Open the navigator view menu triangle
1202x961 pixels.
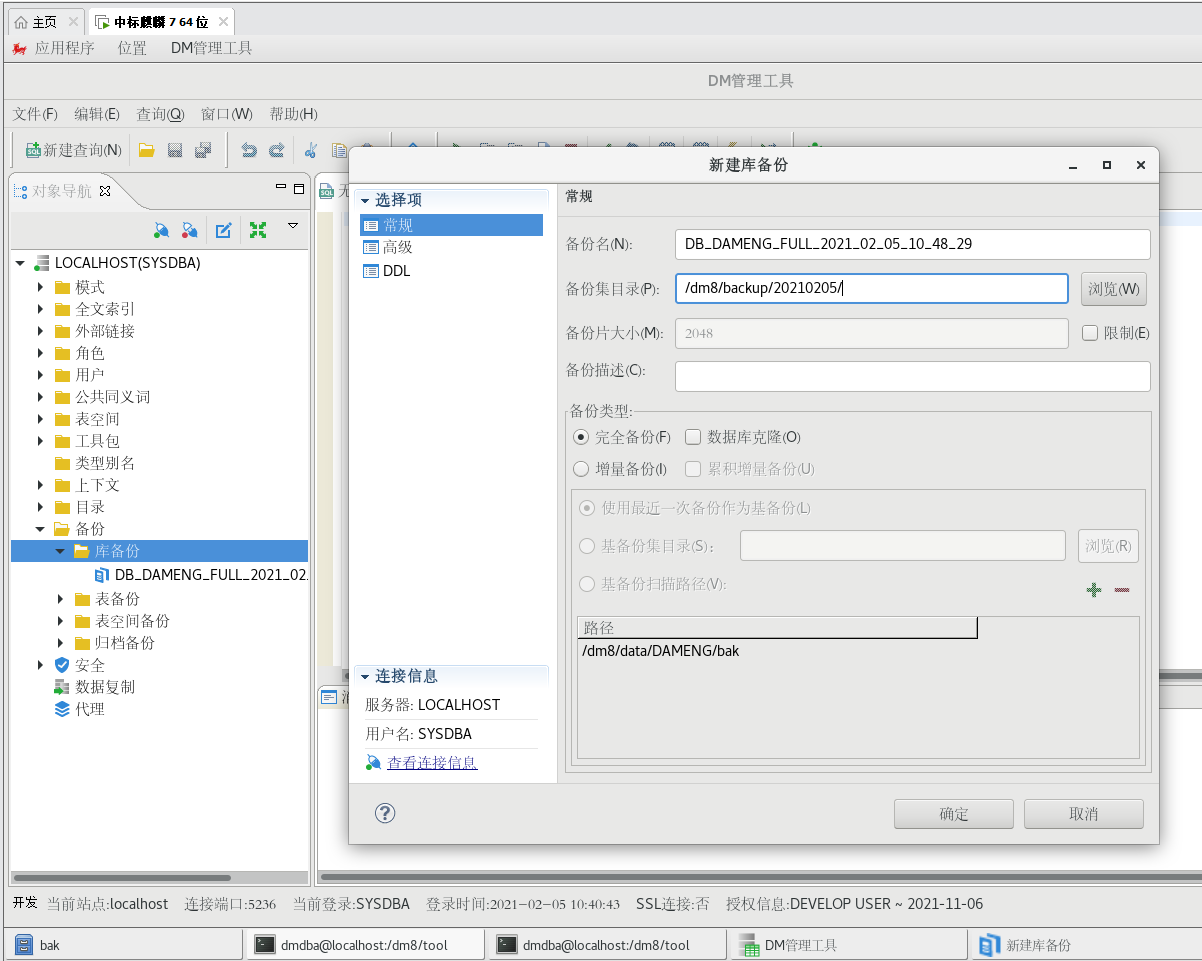pos(293,225)
